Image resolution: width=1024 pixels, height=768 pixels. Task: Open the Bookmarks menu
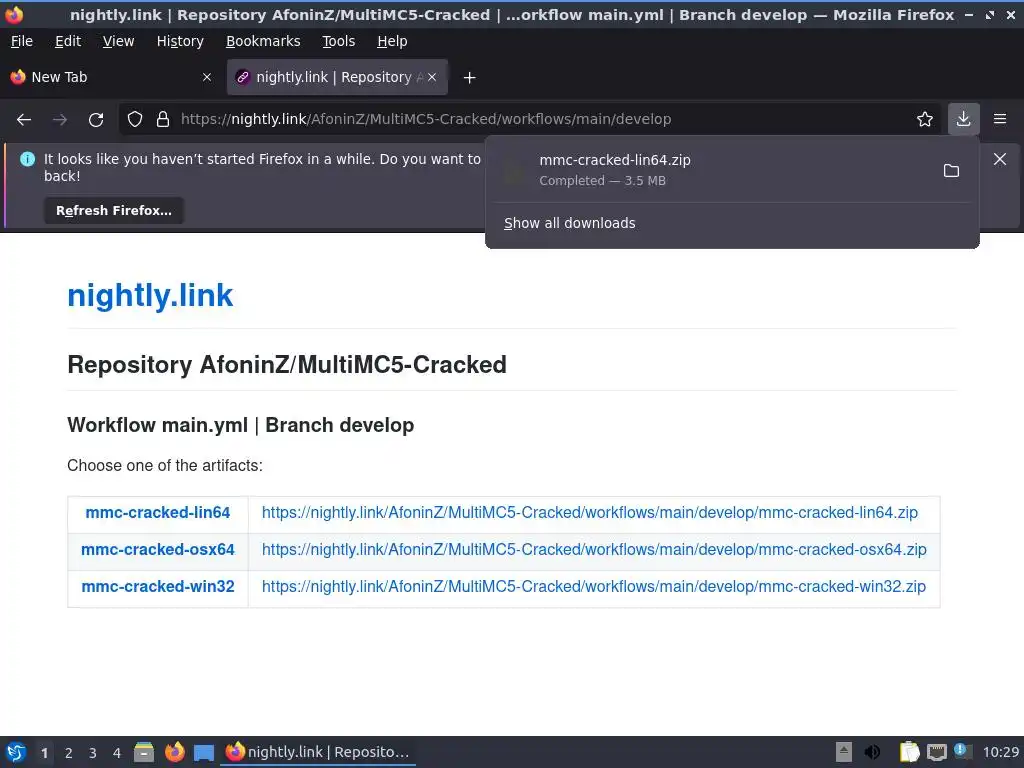click(x=263, y=41)
